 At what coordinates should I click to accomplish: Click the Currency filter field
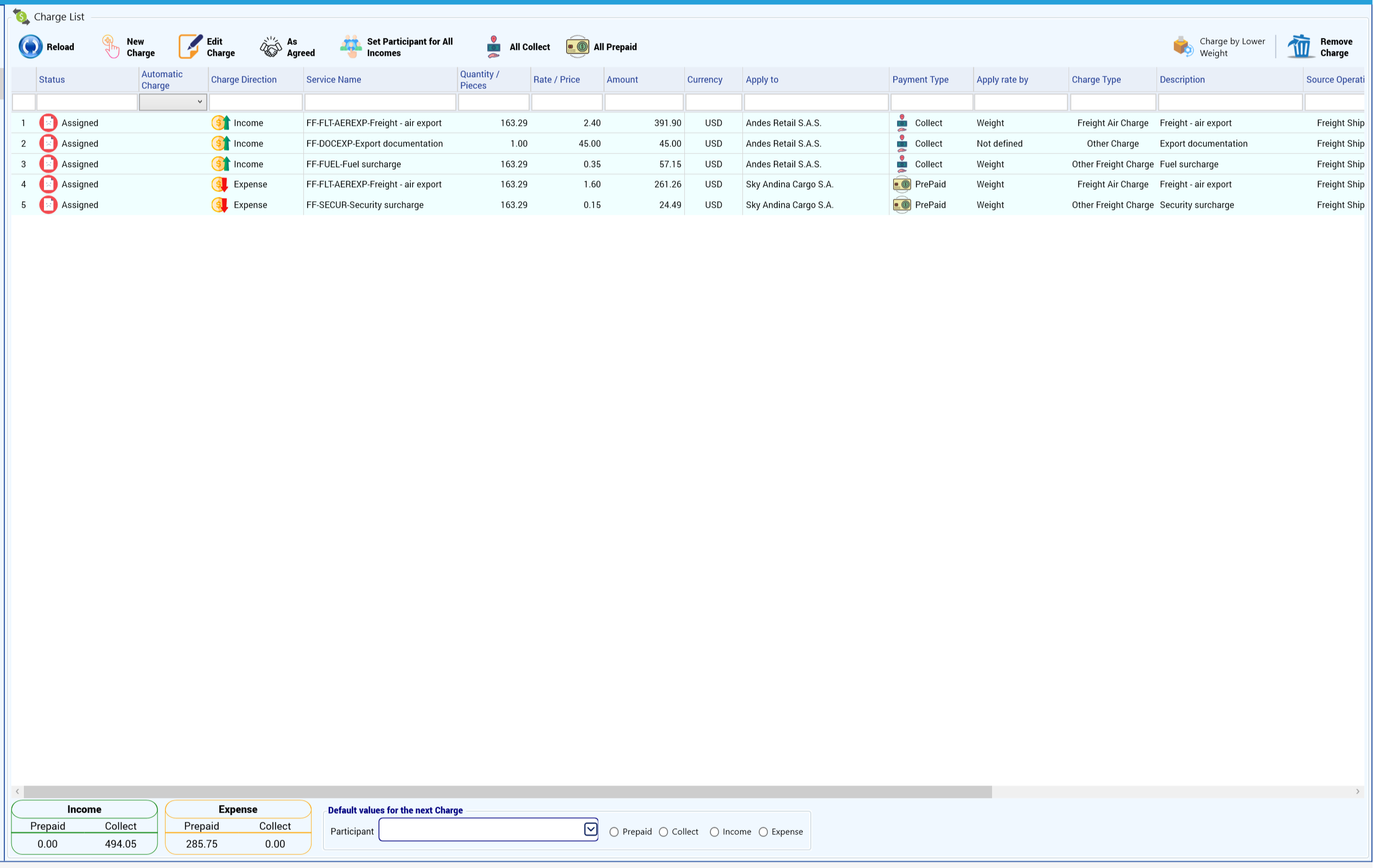click(713, 102)
